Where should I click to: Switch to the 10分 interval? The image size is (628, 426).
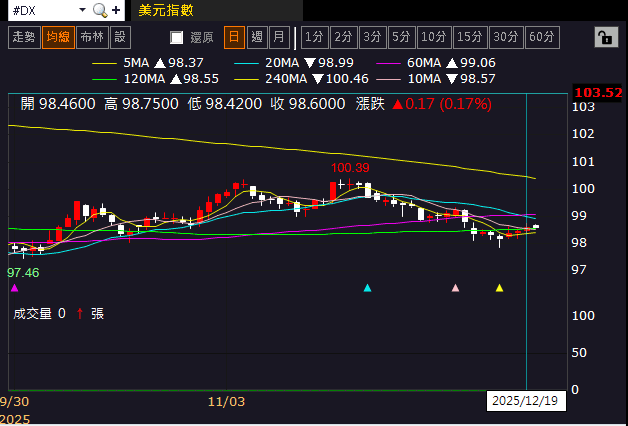434,37
